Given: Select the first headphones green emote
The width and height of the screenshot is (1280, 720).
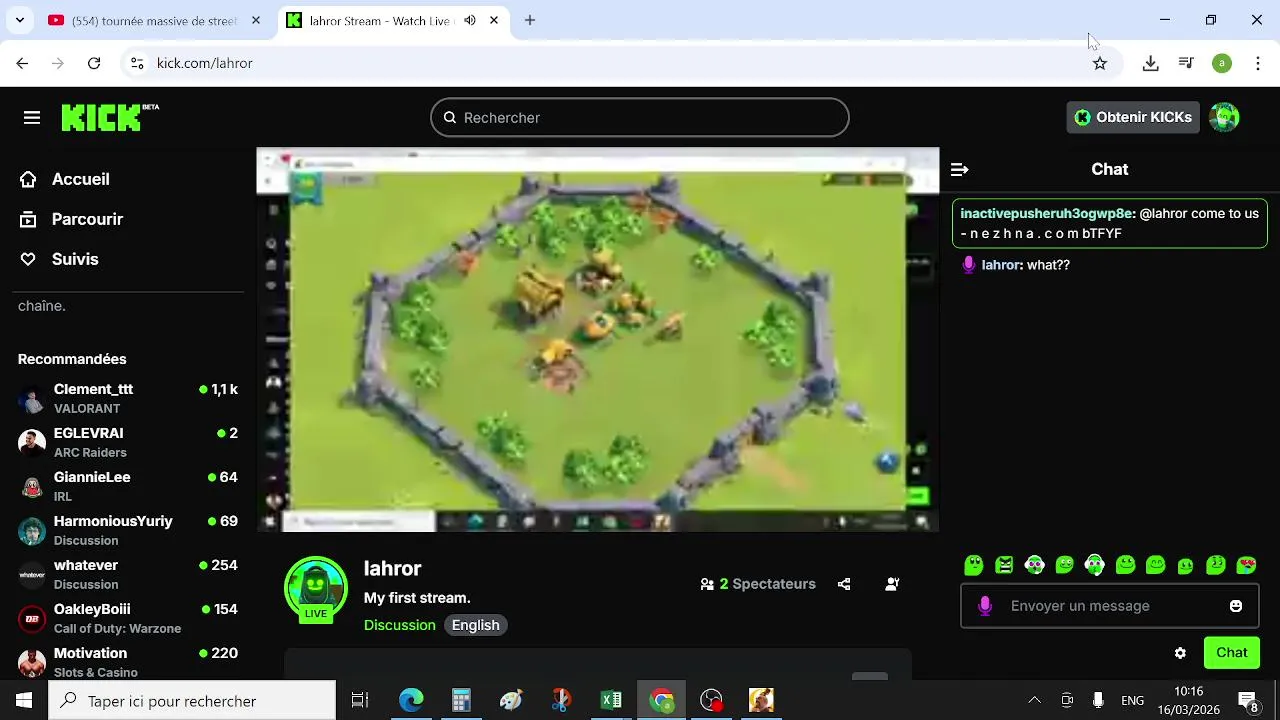Looking at the screenshot, I should tap(1034, 566).
